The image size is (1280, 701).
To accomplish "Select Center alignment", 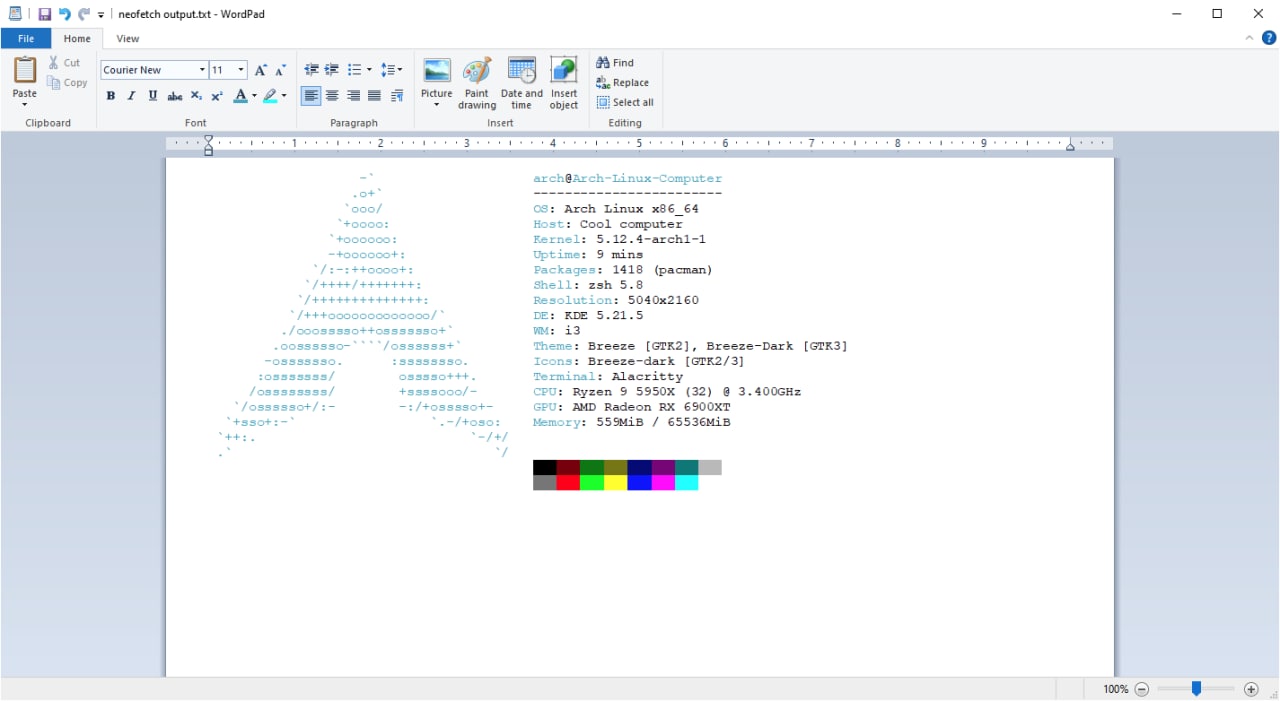I will pyautogui.click(x=332, y=96).
